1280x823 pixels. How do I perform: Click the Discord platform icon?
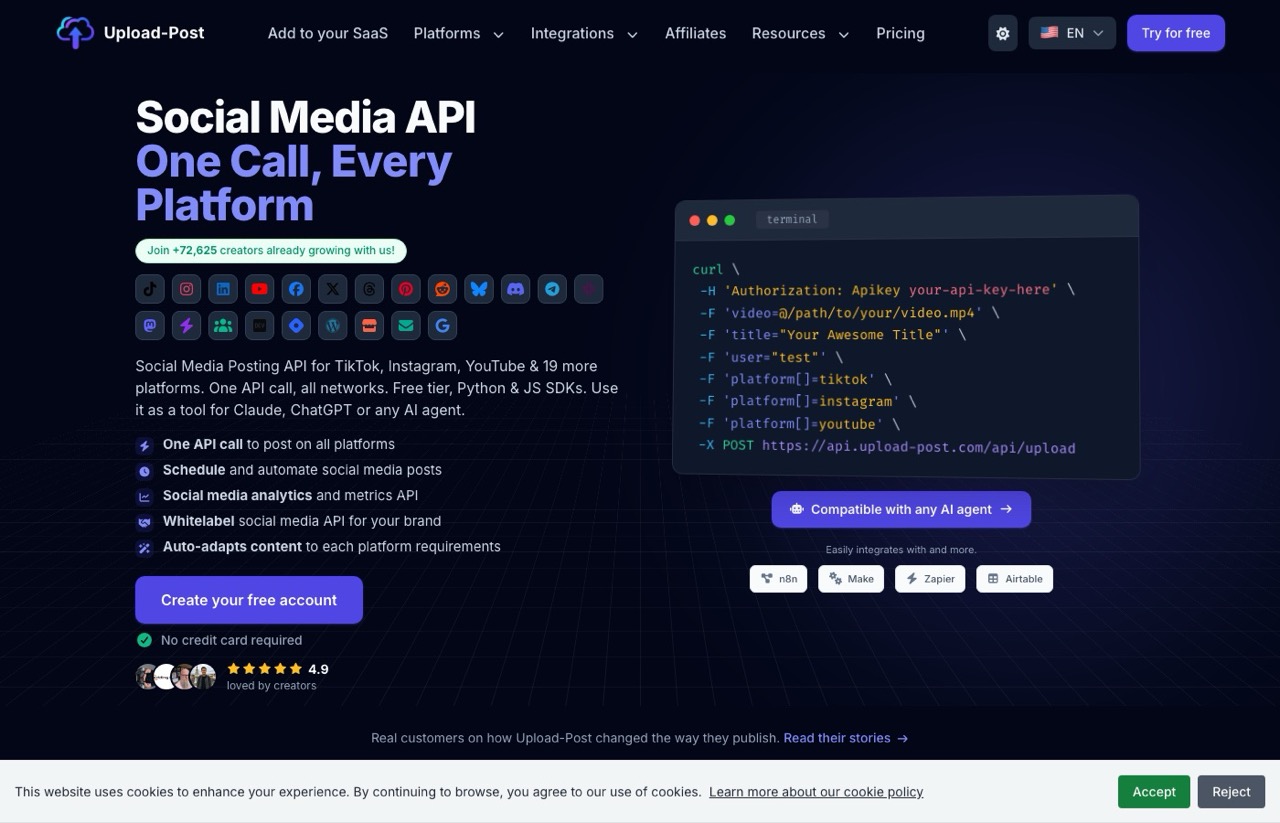point(515,289)
